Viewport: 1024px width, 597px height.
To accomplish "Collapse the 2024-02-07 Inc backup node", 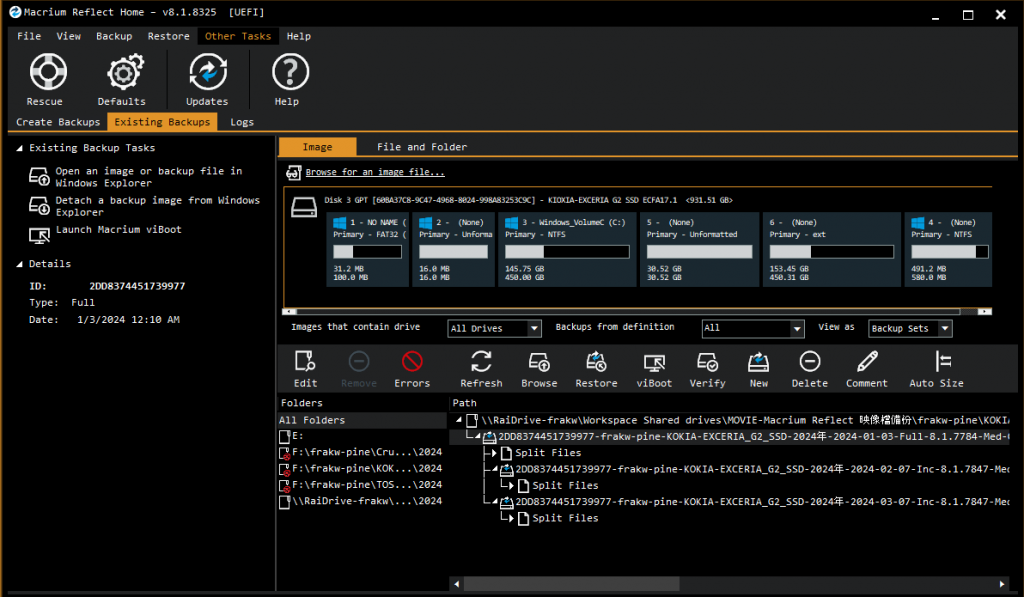I will tap(494, 469).
